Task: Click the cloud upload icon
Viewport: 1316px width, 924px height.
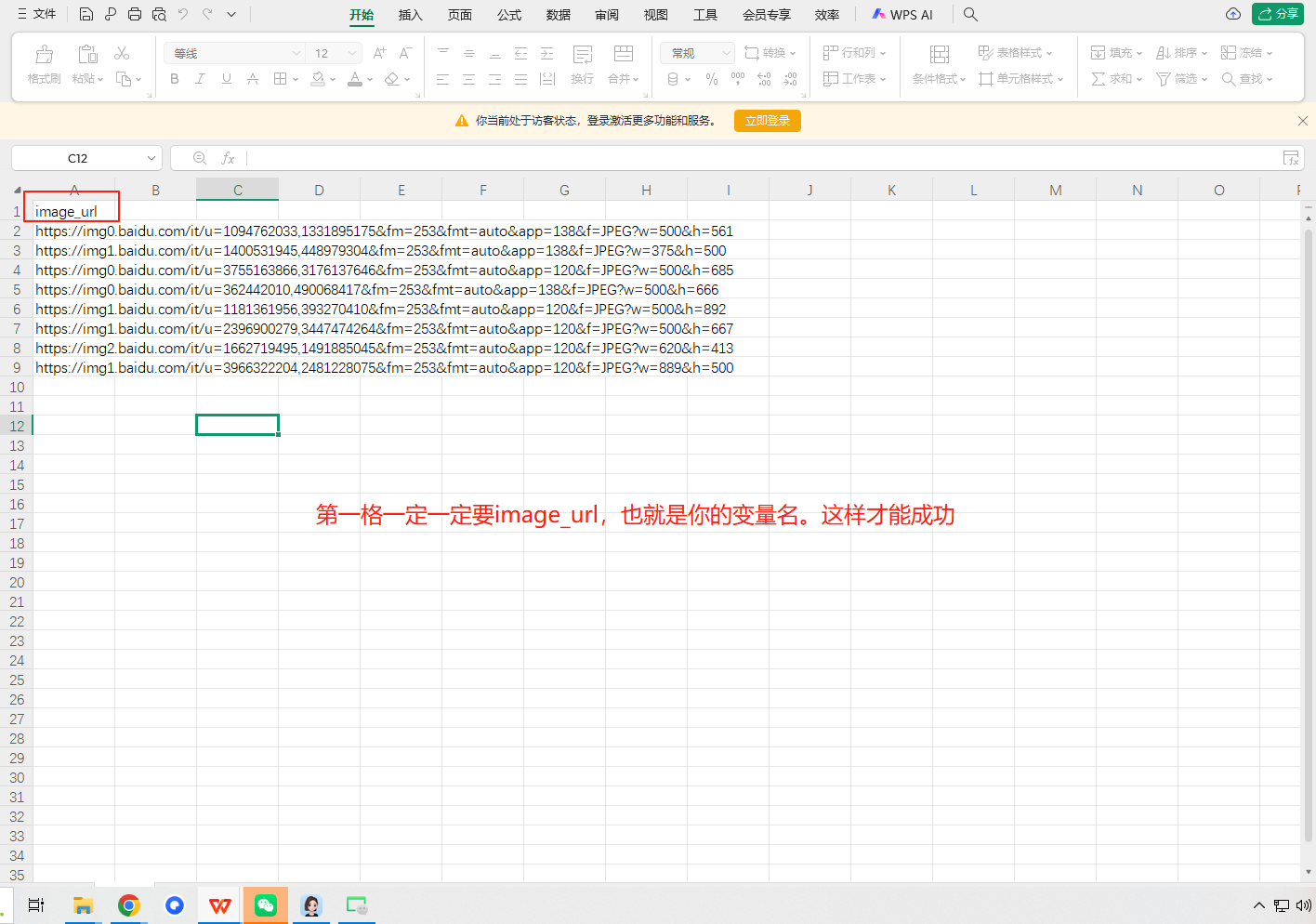Action: click(x=1233, y=14)
